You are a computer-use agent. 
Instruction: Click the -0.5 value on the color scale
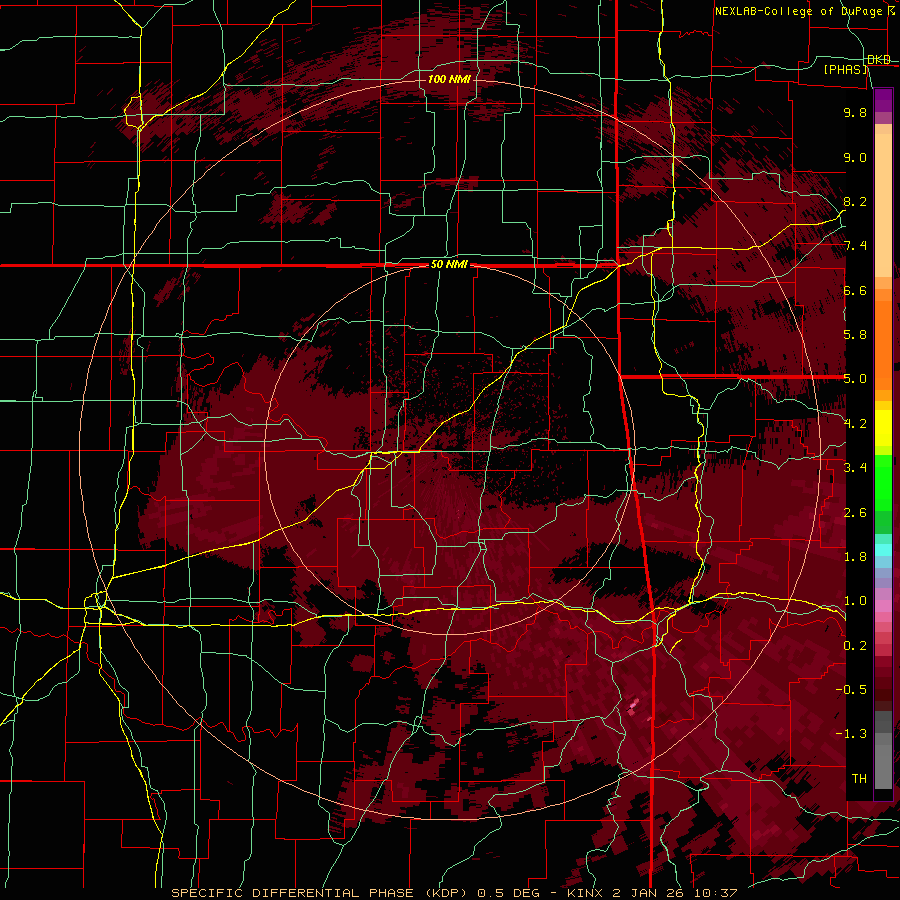click(852, 690)
